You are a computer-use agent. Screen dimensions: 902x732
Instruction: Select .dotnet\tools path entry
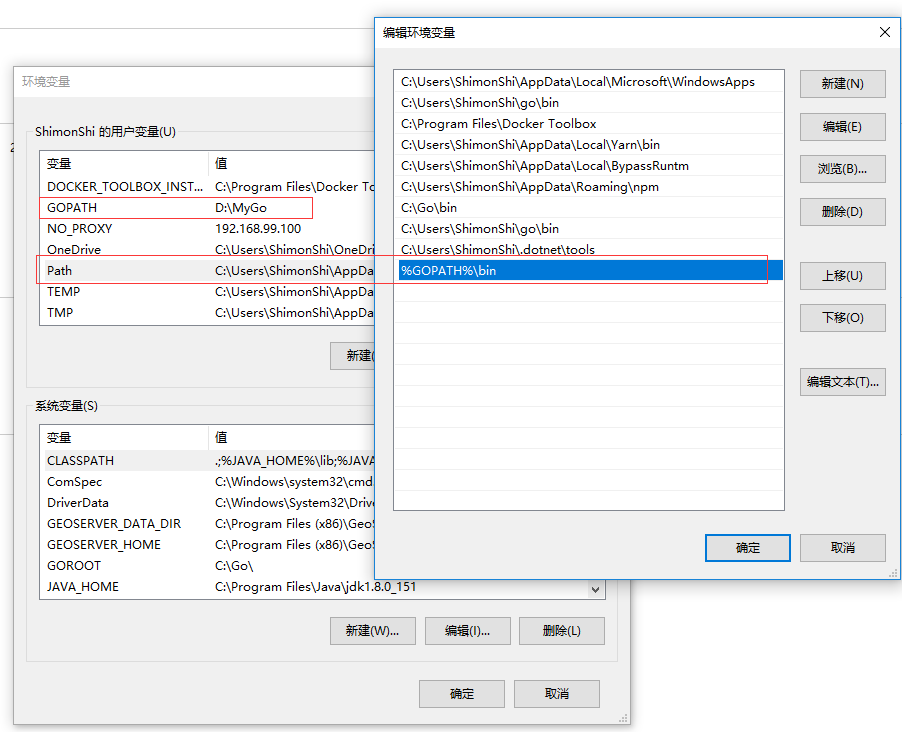(x=588, y=250)
